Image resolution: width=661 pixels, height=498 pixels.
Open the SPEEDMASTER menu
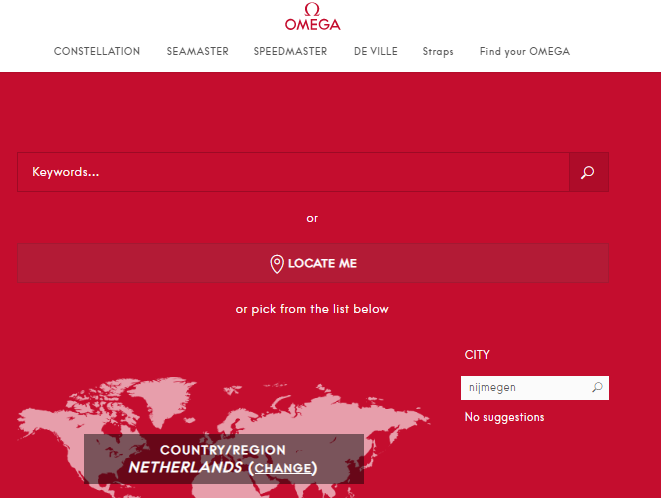coord(290,51)
